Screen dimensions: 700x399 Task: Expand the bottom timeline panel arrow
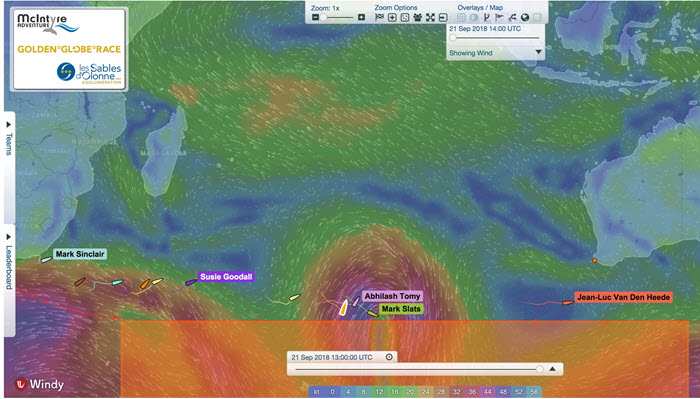pyautogui.click(x=553, y=369)
